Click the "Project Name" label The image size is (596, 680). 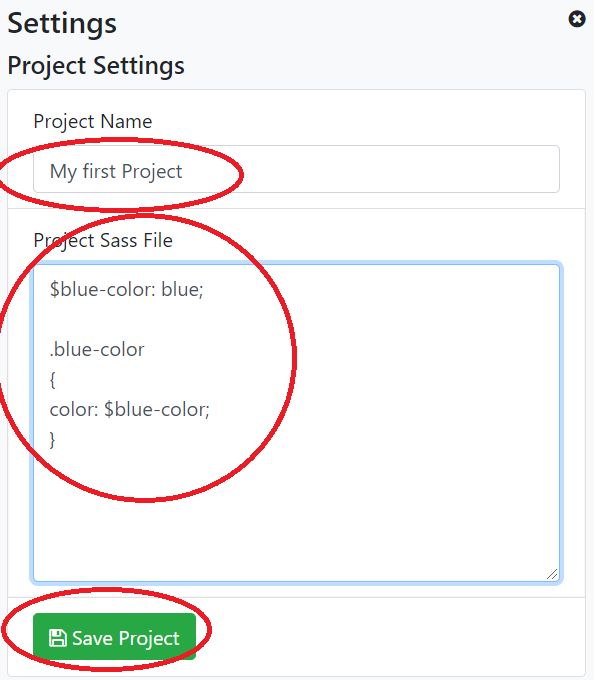(93, 121)
